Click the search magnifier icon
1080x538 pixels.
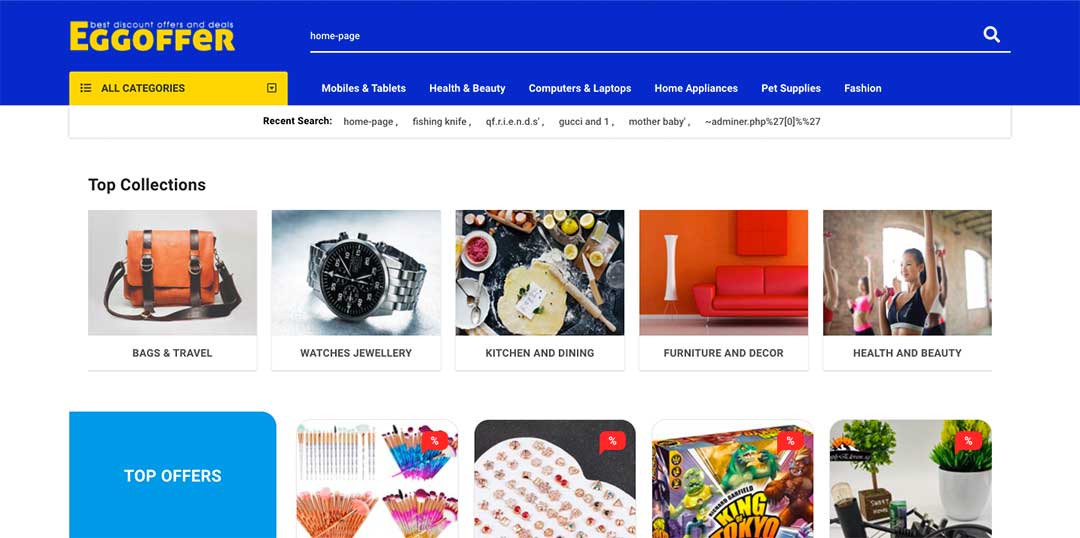(x=991, y=34)
